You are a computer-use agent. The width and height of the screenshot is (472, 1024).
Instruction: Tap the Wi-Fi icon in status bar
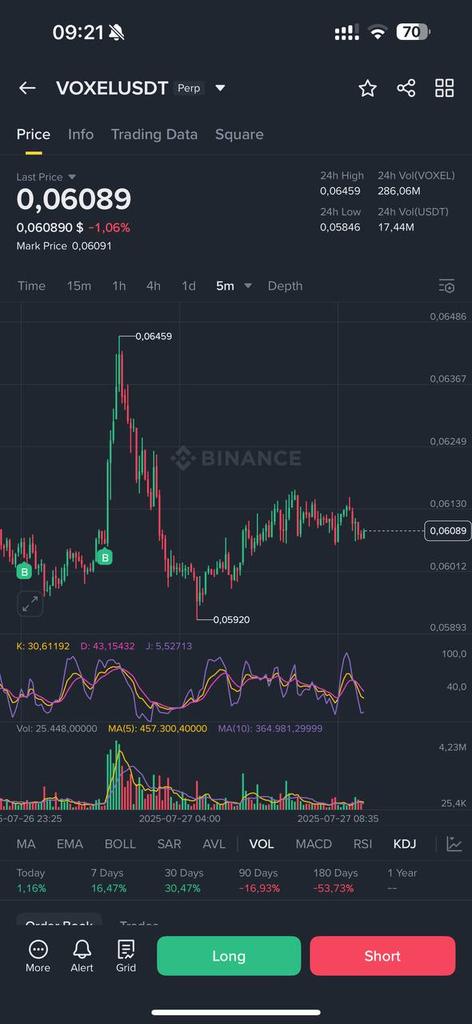point(377,32)
